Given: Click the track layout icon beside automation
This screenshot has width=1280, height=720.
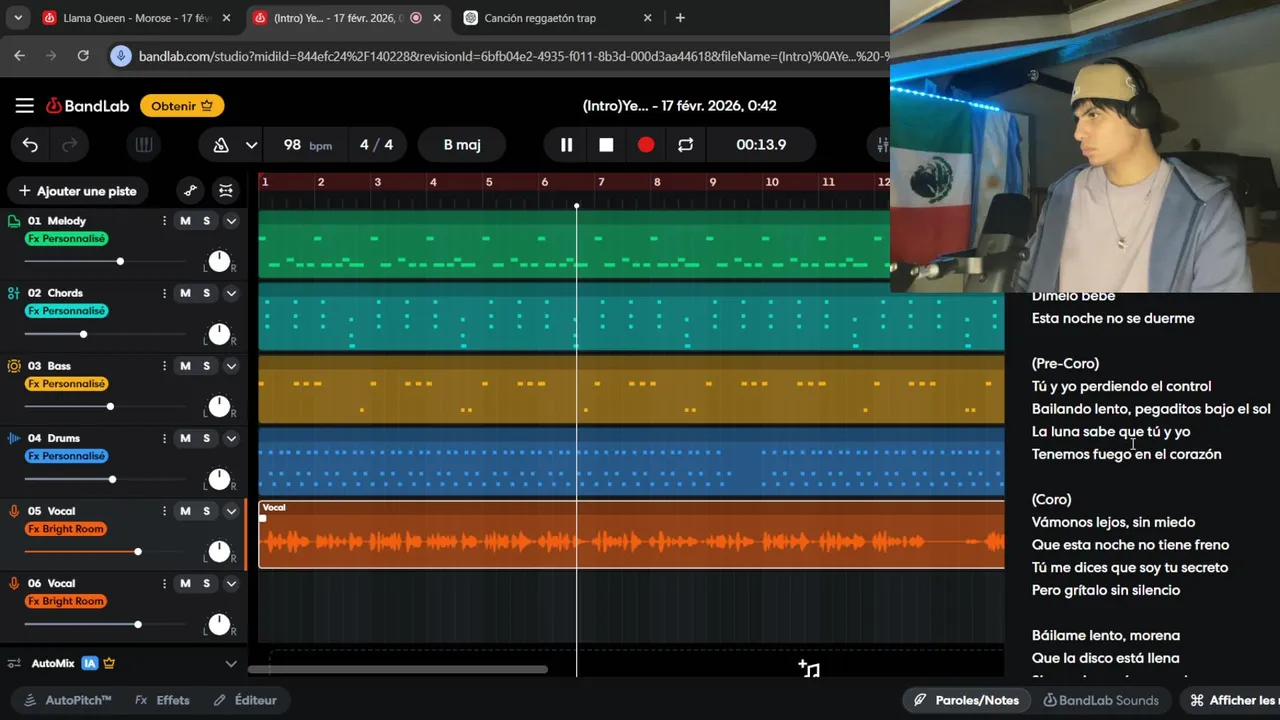Looking at the screenshot, I should (226, 191).
